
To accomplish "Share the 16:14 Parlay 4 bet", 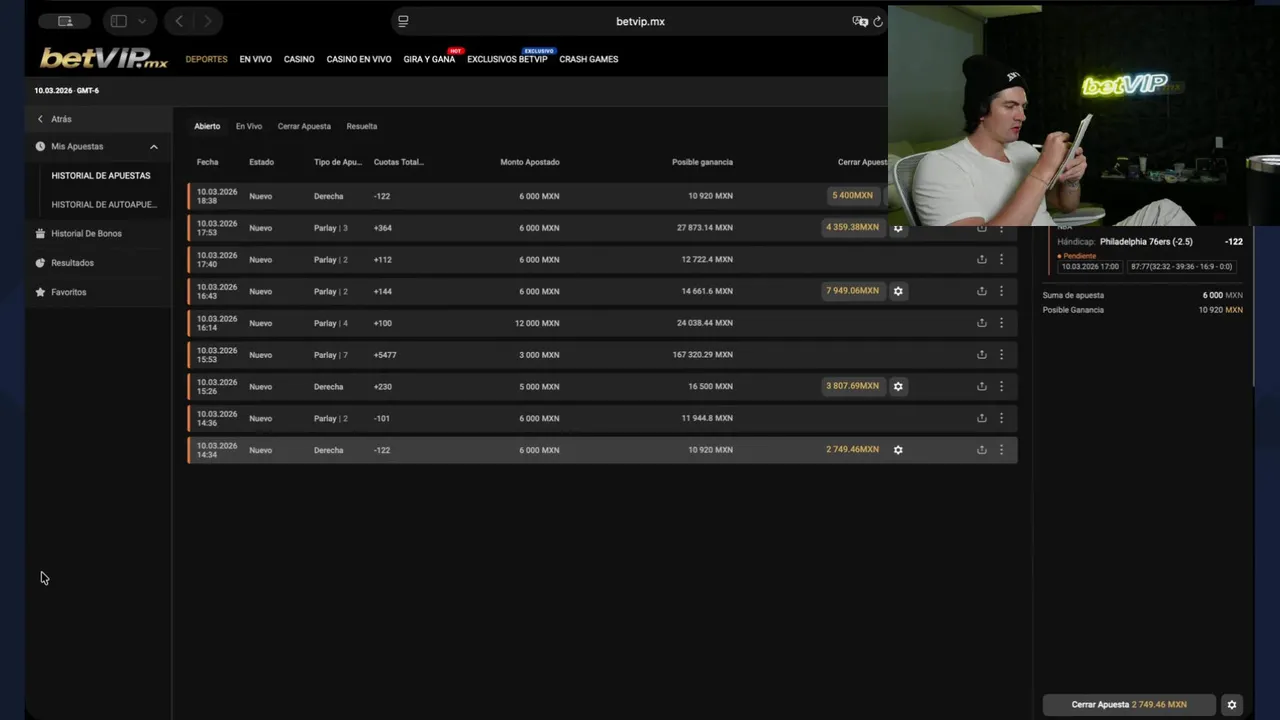I will [981, 323].
